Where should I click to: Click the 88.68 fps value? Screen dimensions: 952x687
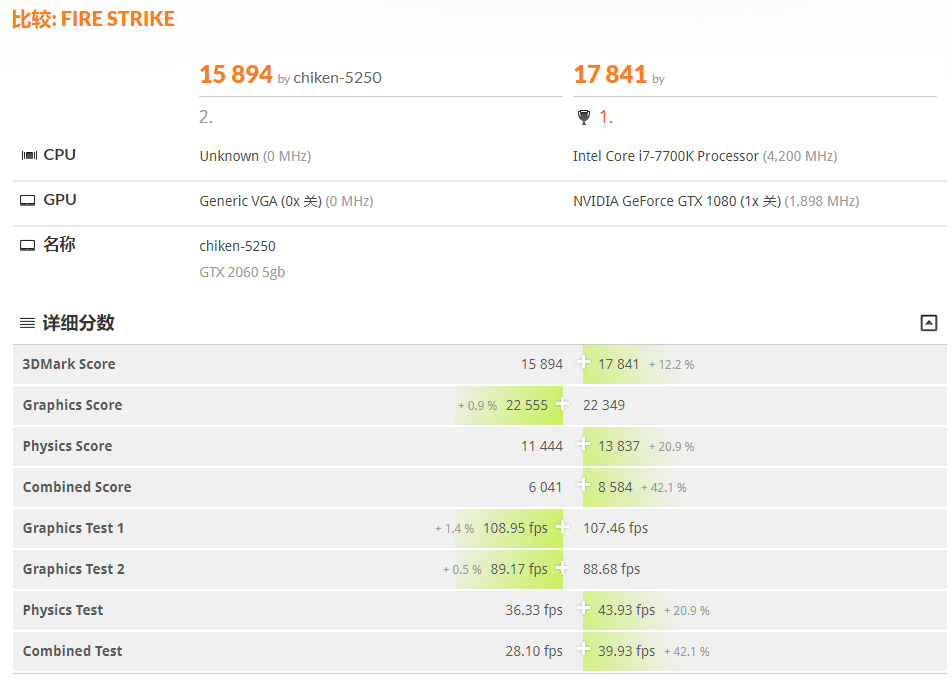point(611,569)
